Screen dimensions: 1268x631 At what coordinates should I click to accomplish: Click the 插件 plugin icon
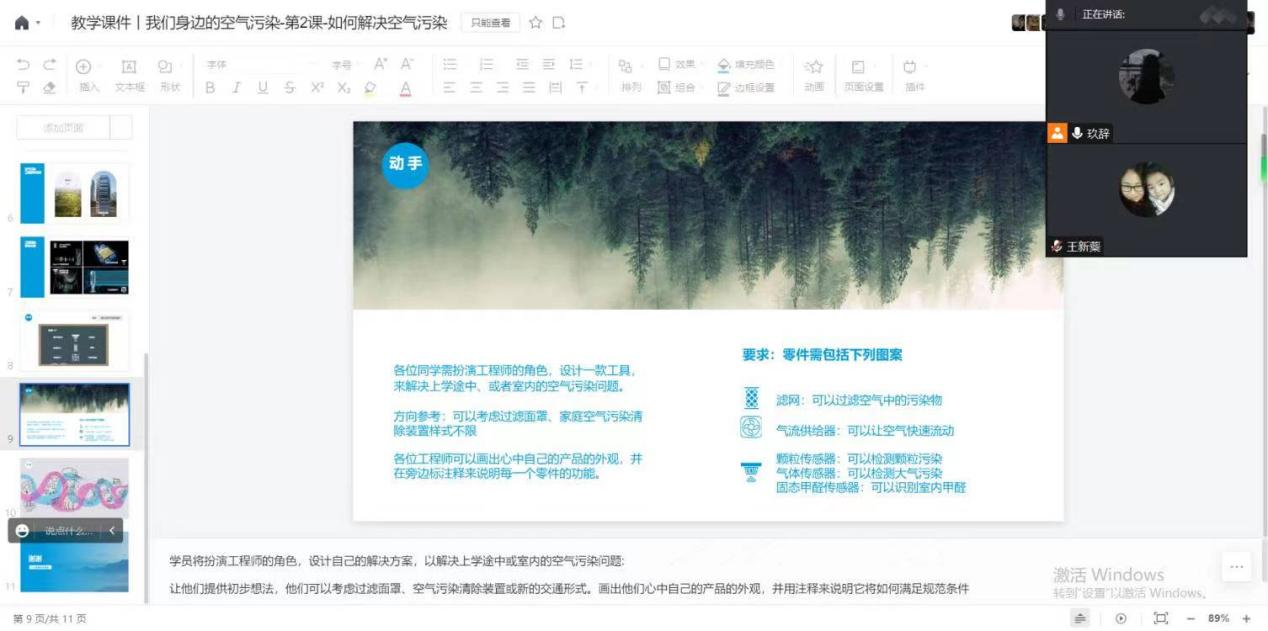point(912,74)
